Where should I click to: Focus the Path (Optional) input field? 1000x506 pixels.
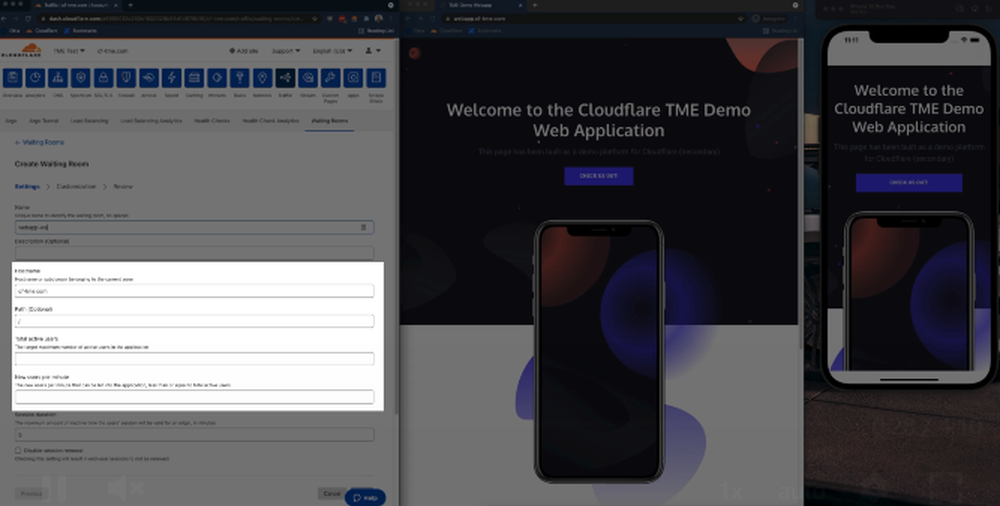(x=195, y=321)
